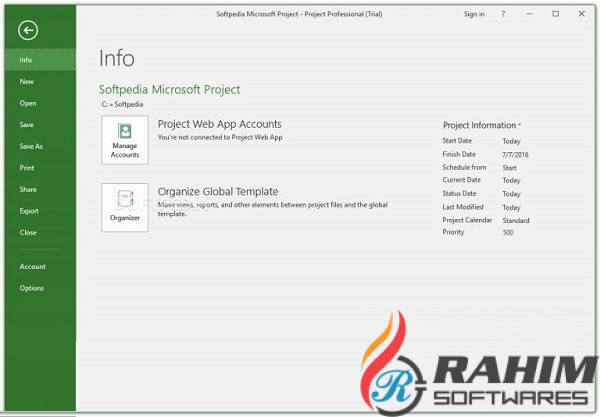The image size is (600, 417).
Task: Click the Status Date value Today
Action: [x=511, y=194]
